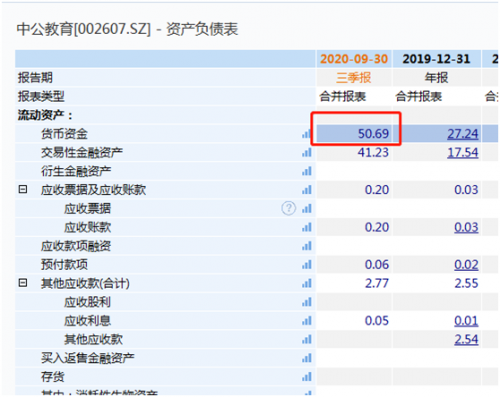Click 合并报表 under the 2019-12-31 column
This screenshot has width=500, height=397.
click(x=419, y=97)
